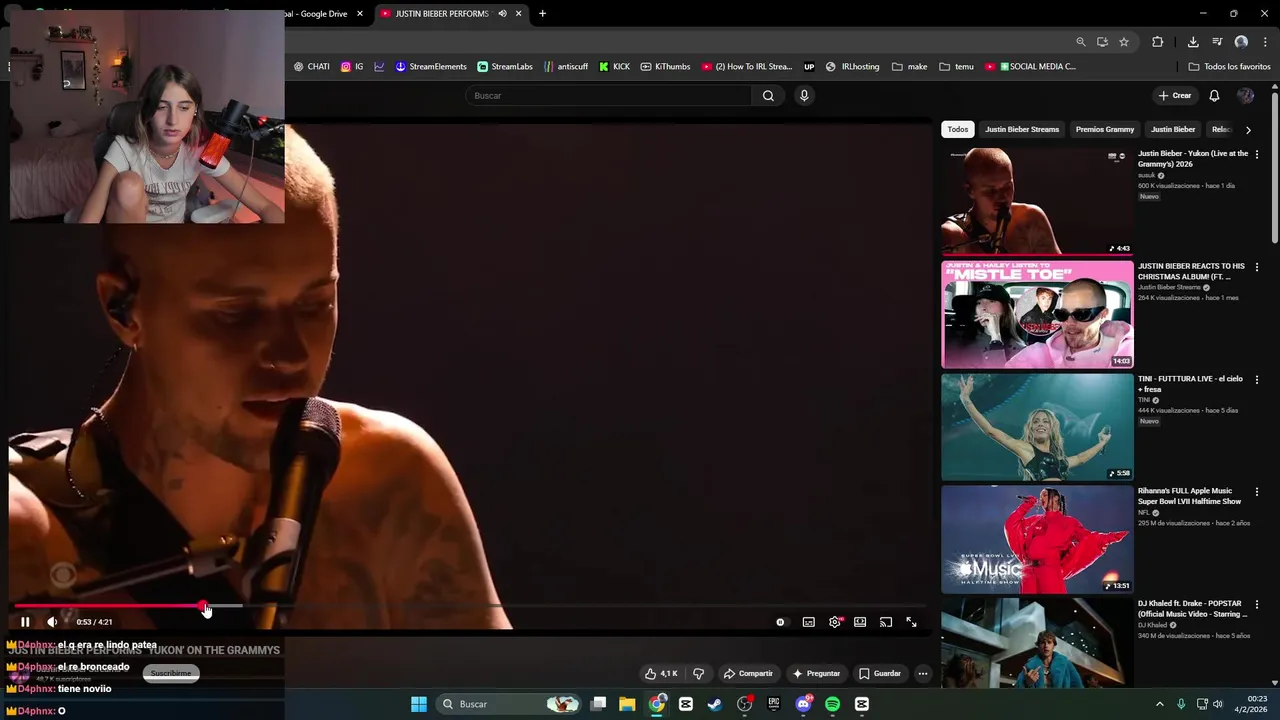Mute the JUSTIN BIEBER PERFORMS tab audio
Viewport: 1280px width, 720px height.
point(502,14)
